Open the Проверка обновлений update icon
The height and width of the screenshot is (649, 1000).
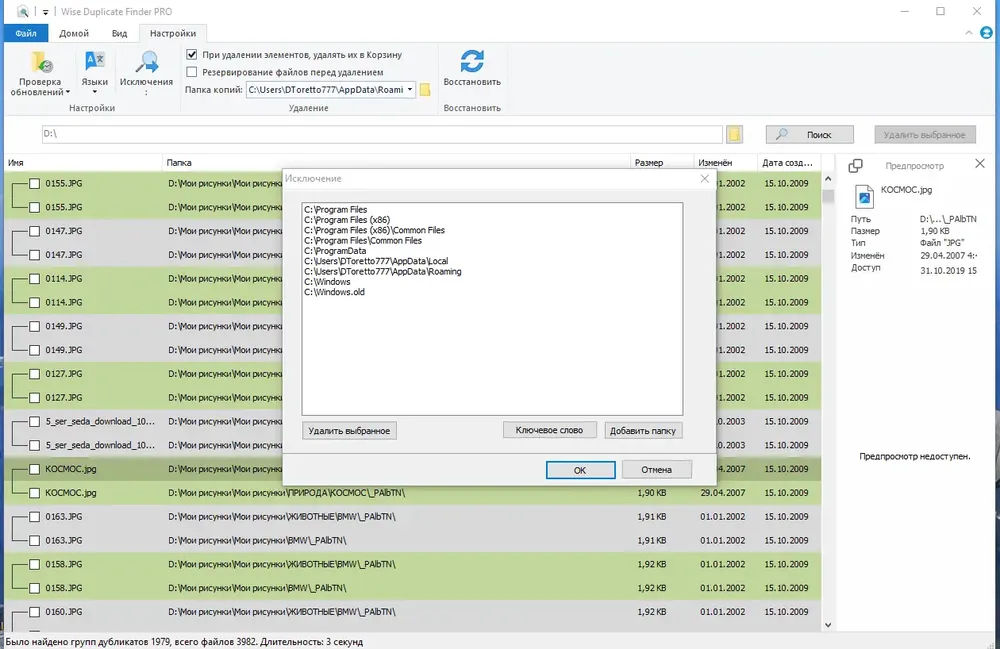[x=40, y=62]
